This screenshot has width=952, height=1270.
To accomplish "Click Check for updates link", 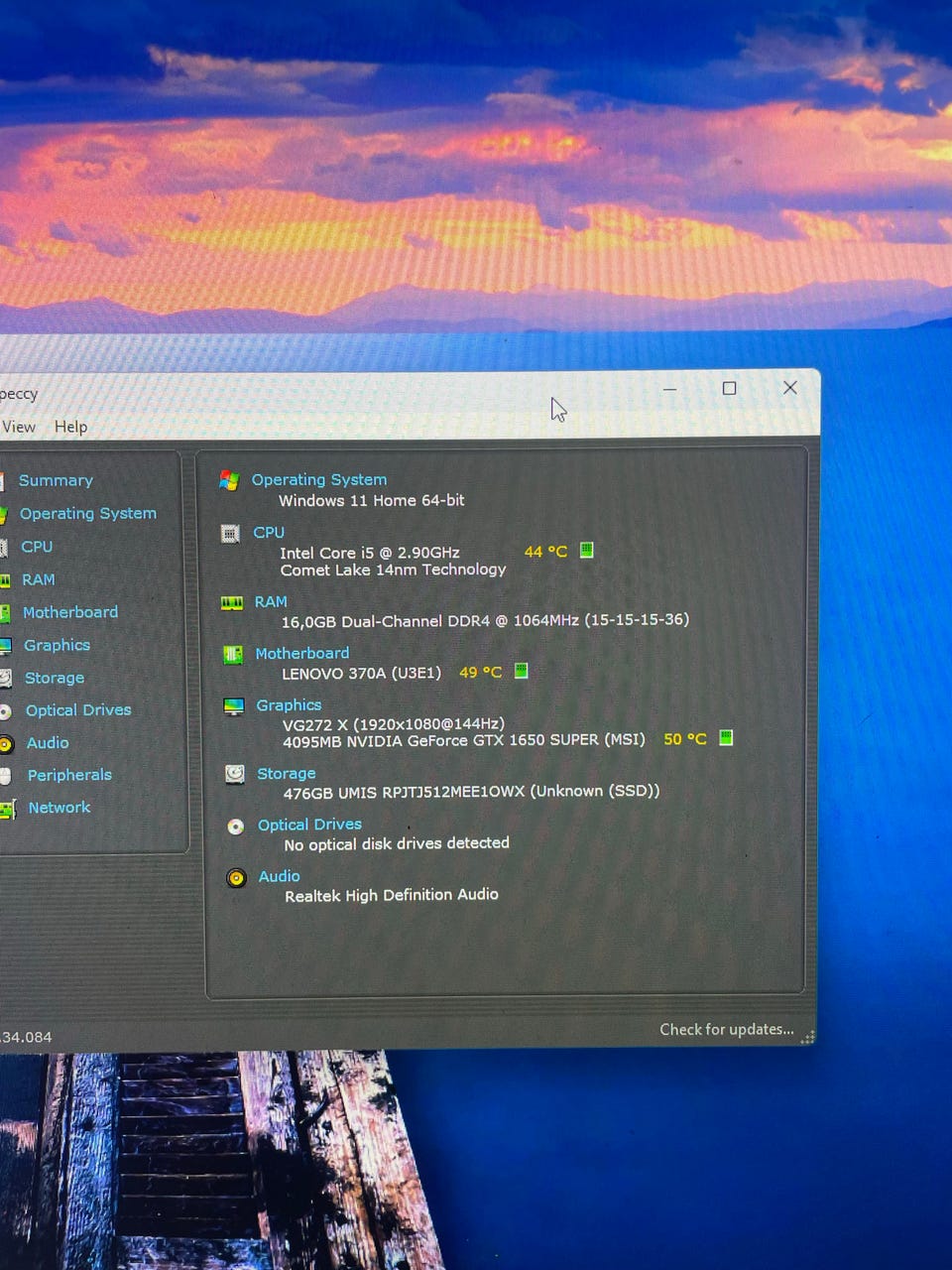I will click(727, 1029).
